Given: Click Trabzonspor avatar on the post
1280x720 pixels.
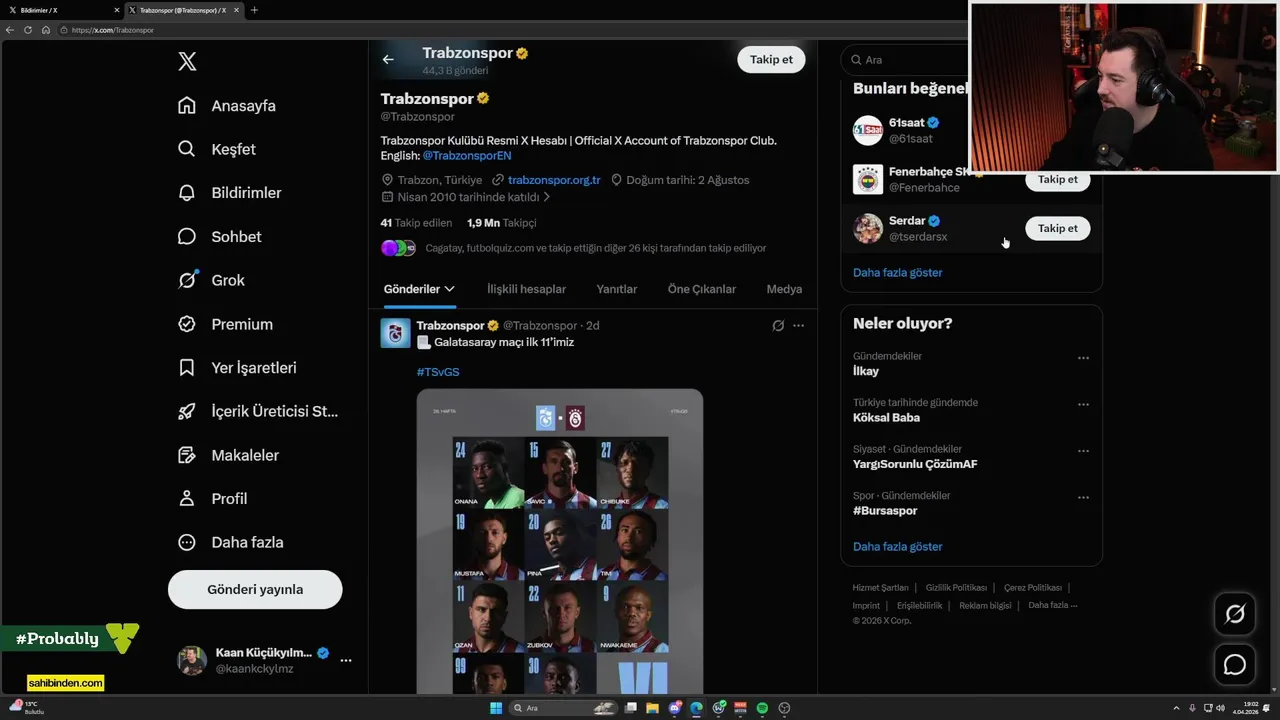Looking at the screenshot, I should click(x=395, y=333).
